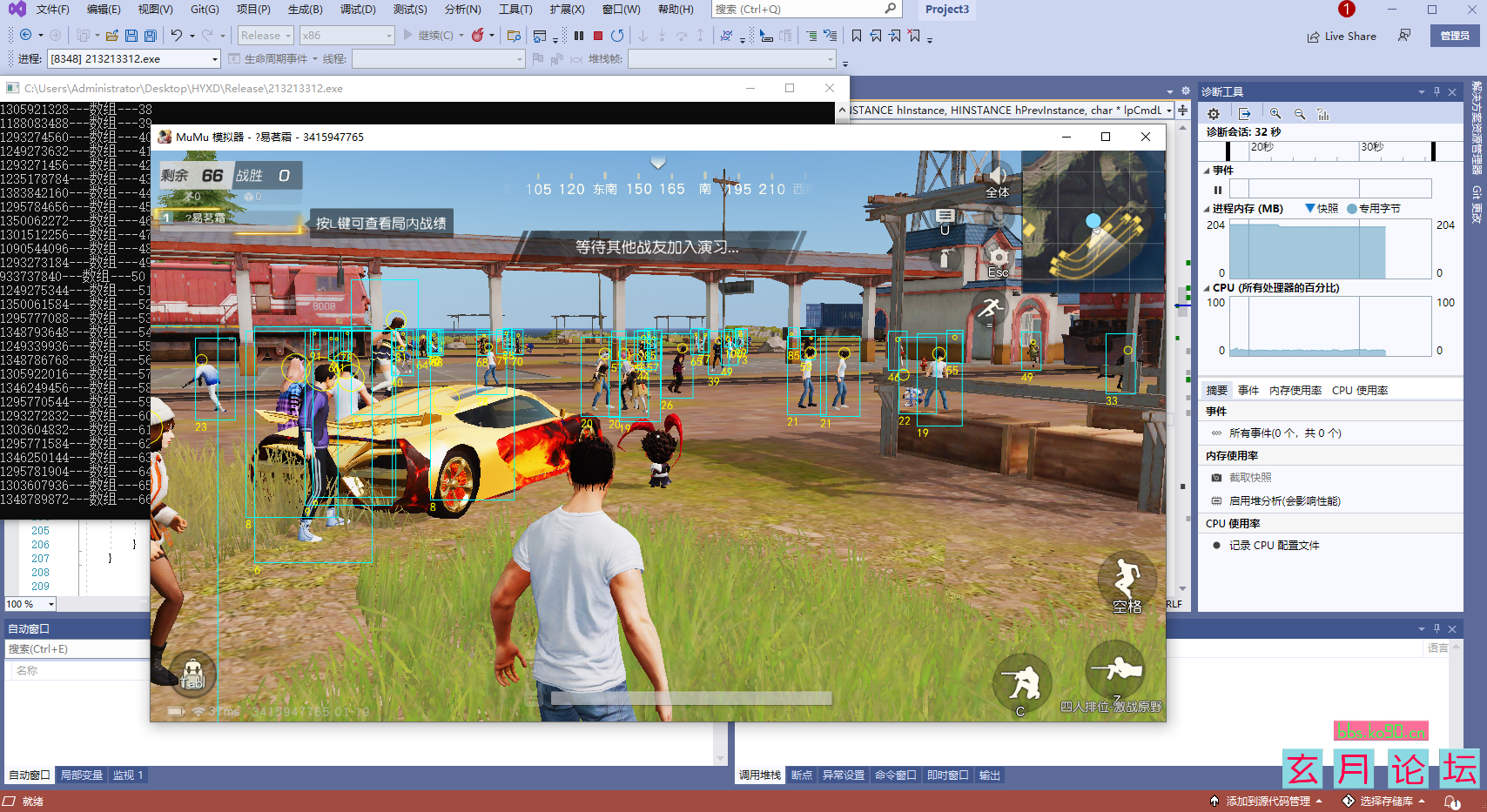Click the reset view chart icon

point(1323,114)
